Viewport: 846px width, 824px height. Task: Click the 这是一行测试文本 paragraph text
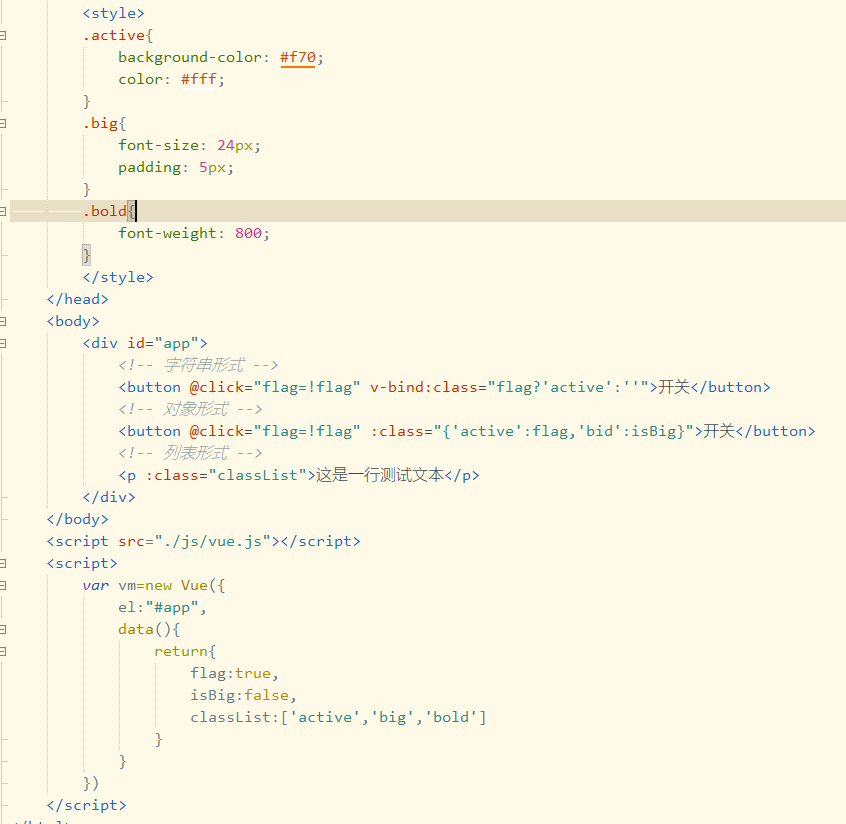(x=380, y=475)
